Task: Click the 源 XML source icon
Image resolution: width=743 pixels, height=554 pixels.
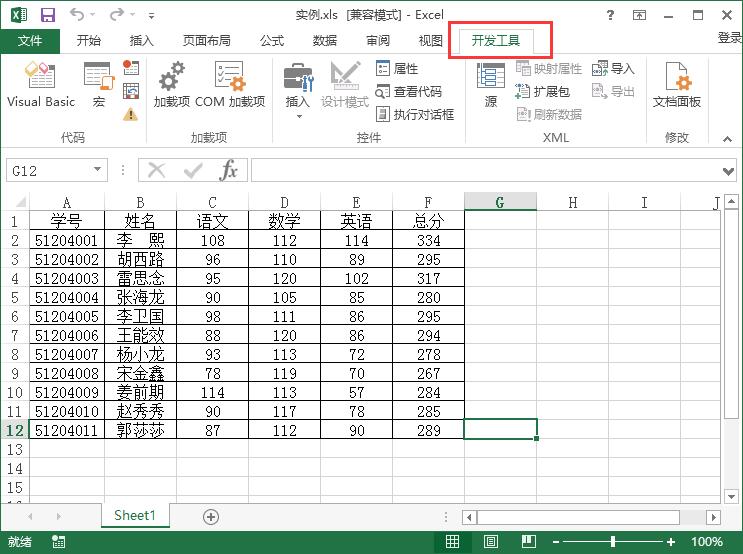Action: [490, 85]
